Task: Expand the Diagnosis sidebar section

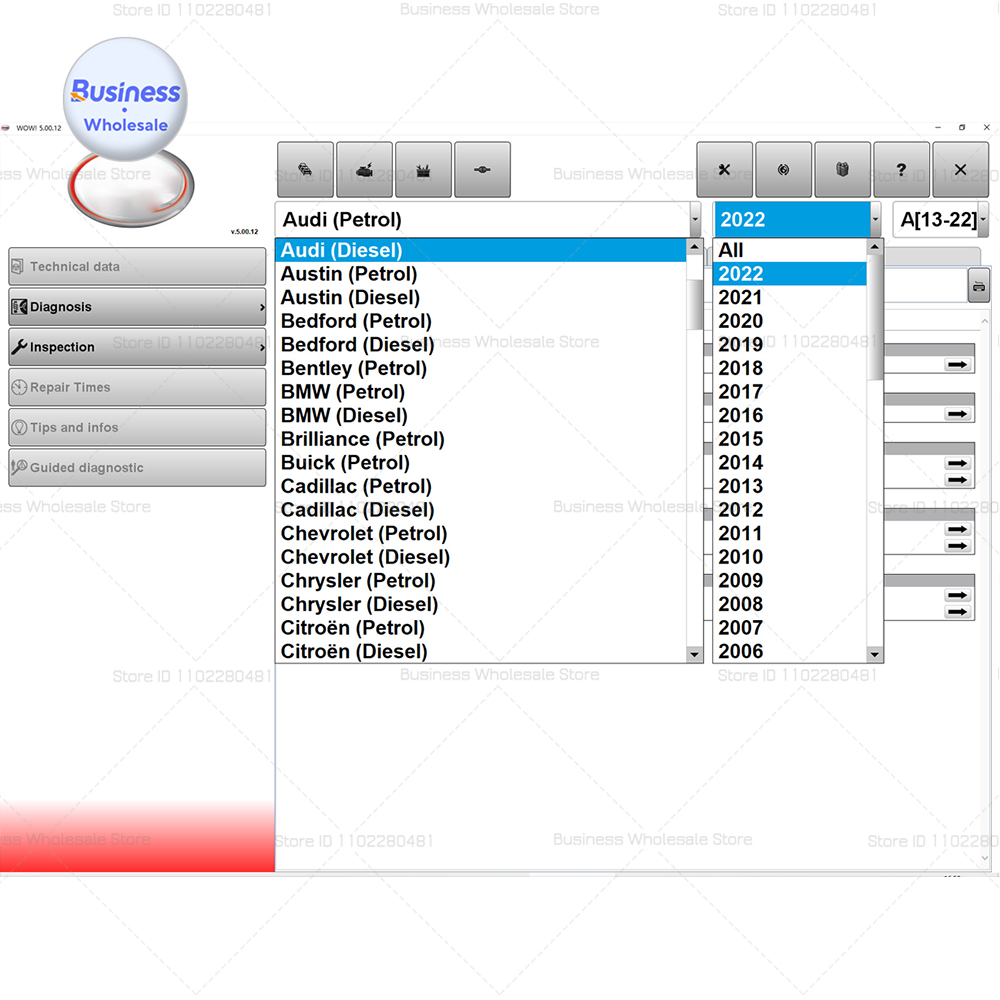Action: 137,306
